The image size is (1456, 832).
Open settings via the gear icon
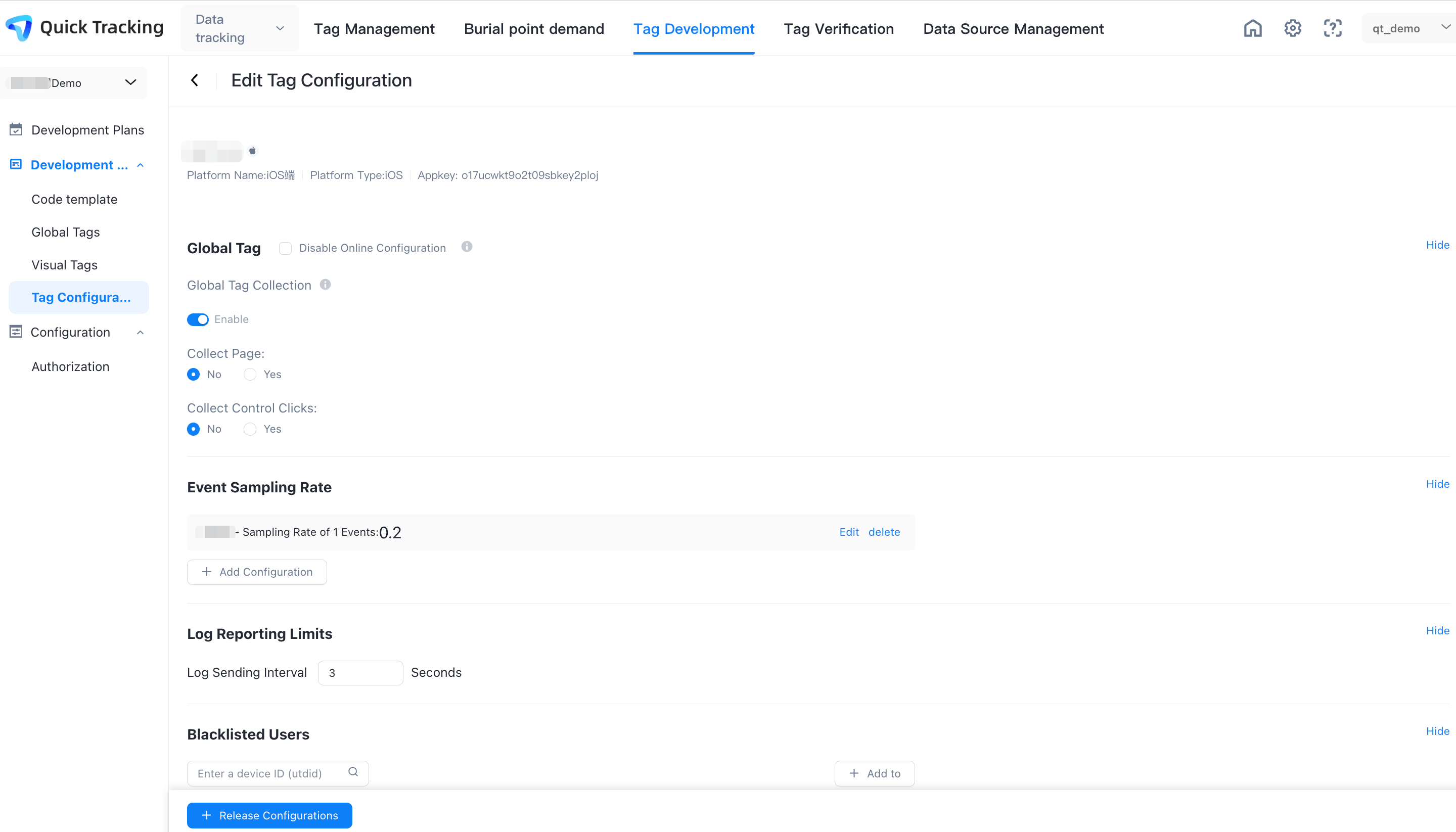pos(1293,29)
